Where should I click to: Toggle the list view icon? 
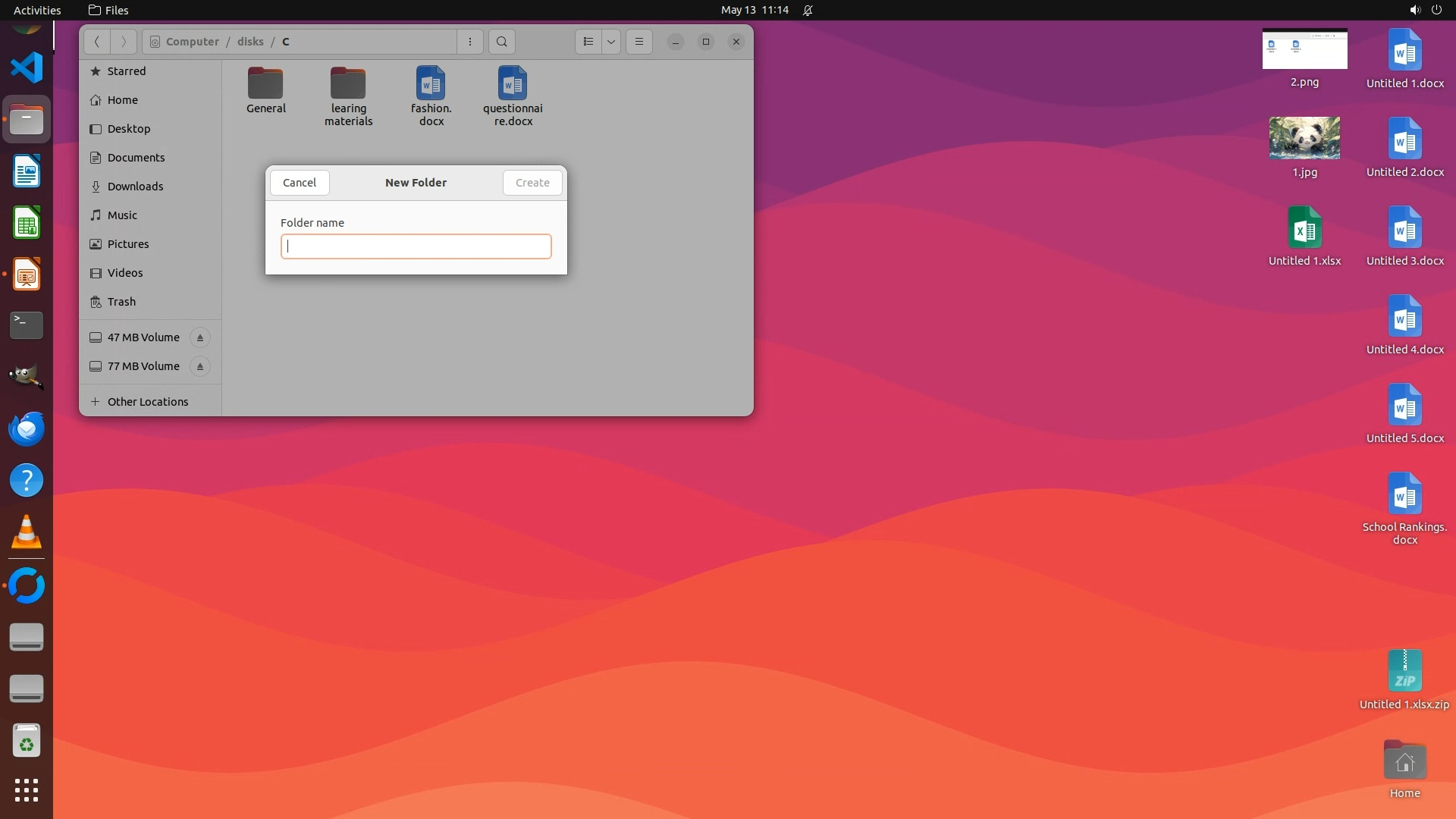coord(588,42)
